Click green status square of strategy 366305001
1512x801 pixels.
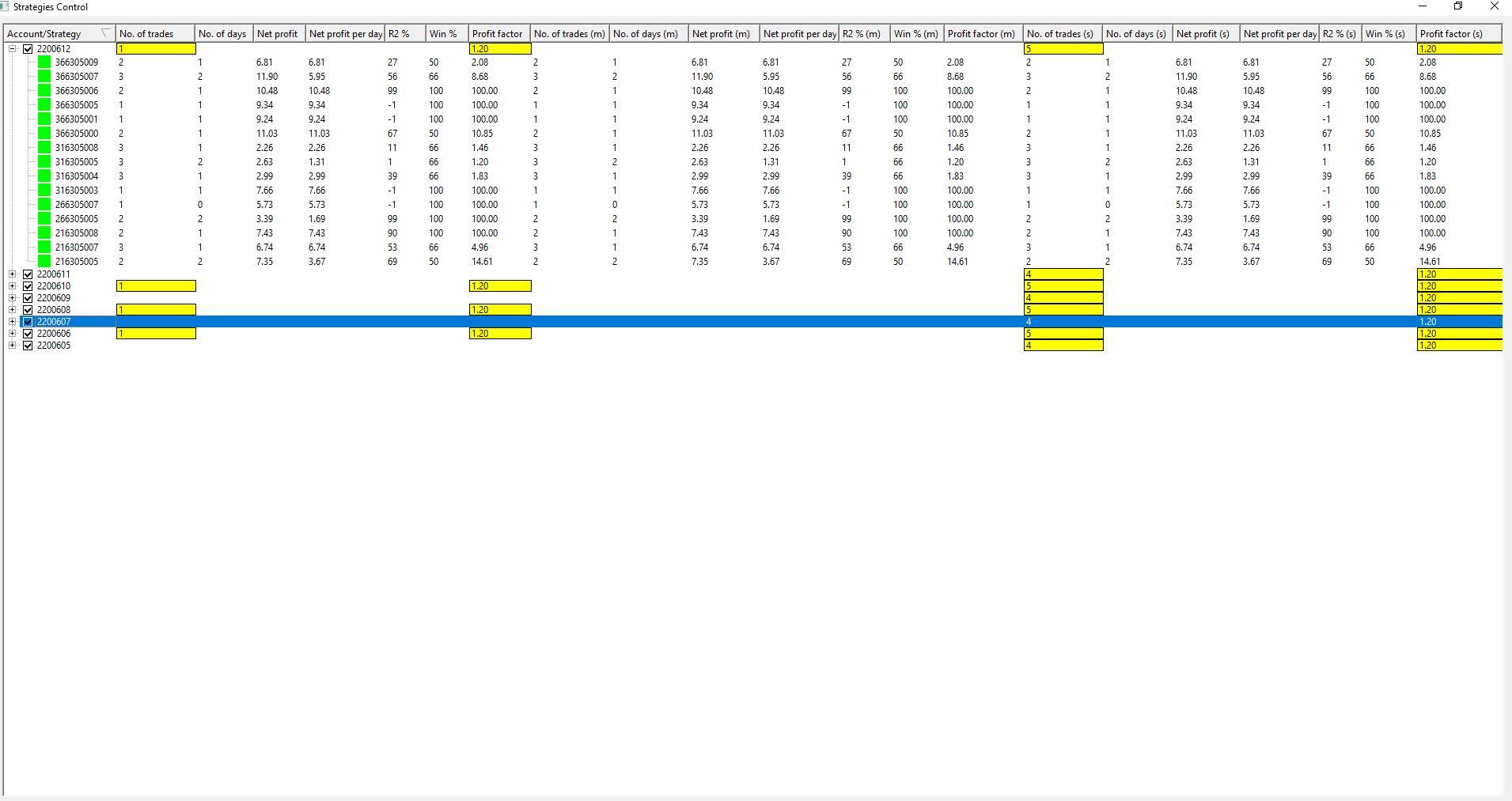click(44, 119)
